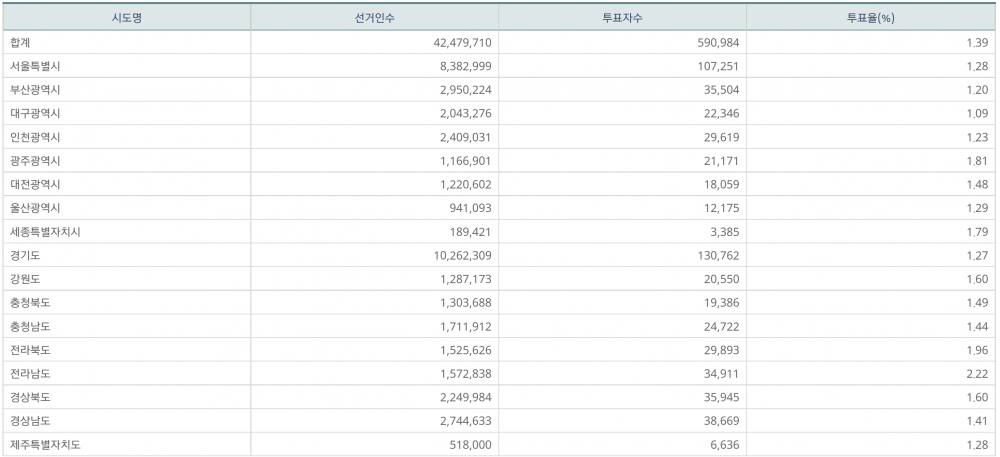Click the 제주특별자치도 cell
The width and height of the screenshot is (1000, 457).
45,445
